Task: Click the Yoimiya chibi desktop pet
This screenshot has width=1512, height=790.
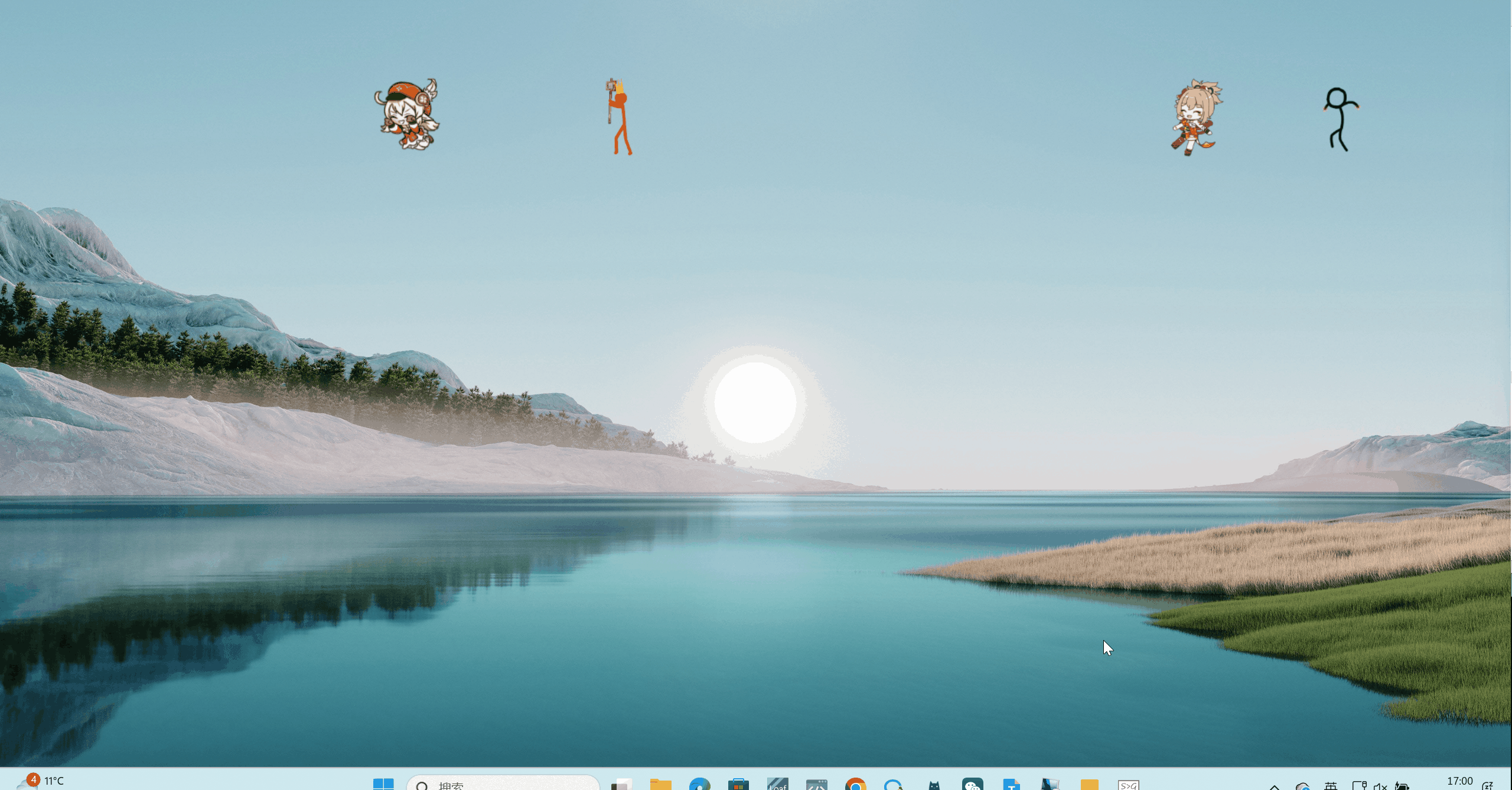Action: [x=1195, y=118]
